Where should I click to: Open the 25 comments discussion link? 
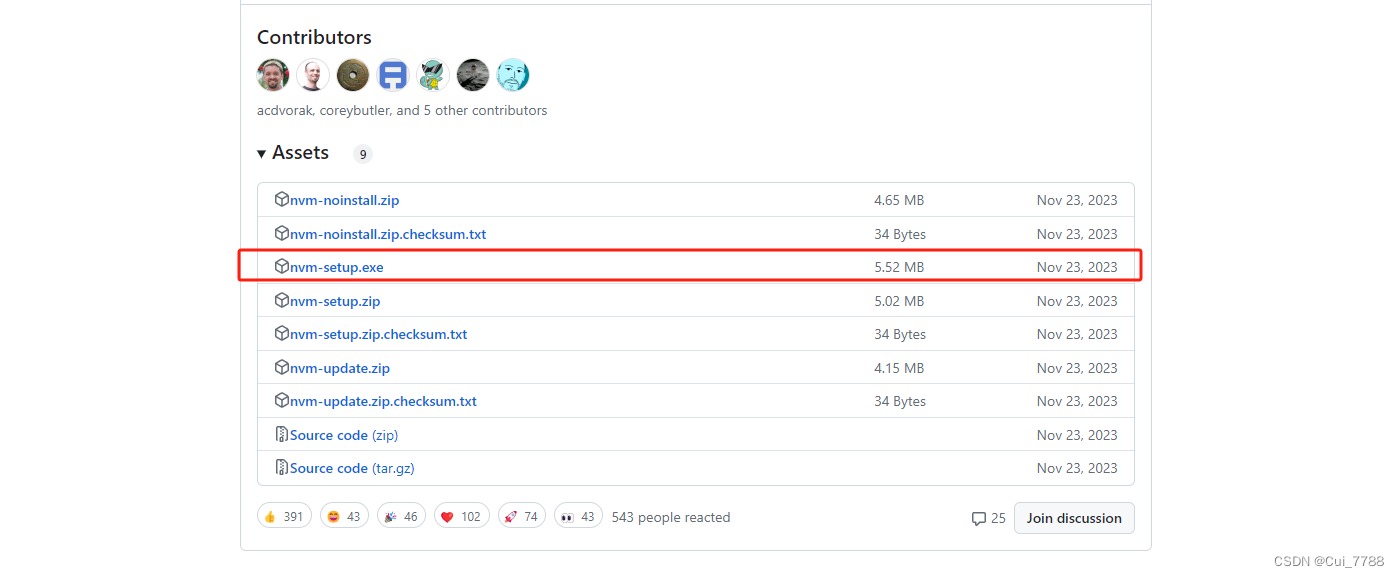coord(989,518)
